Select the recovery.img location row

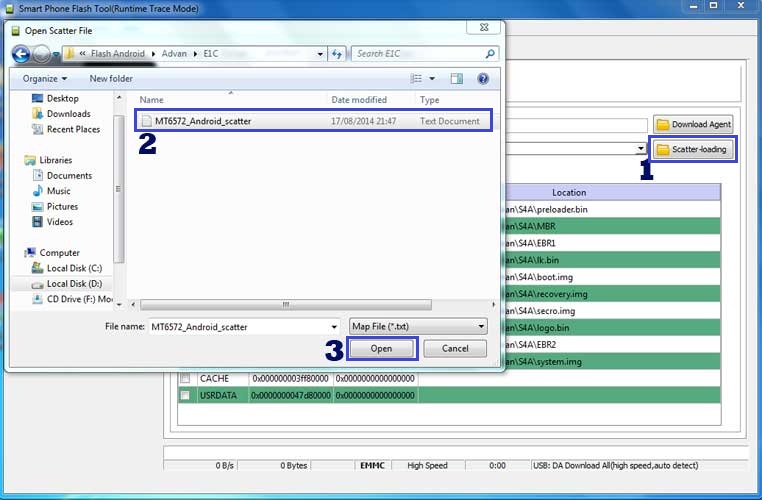tap(612, 294)
